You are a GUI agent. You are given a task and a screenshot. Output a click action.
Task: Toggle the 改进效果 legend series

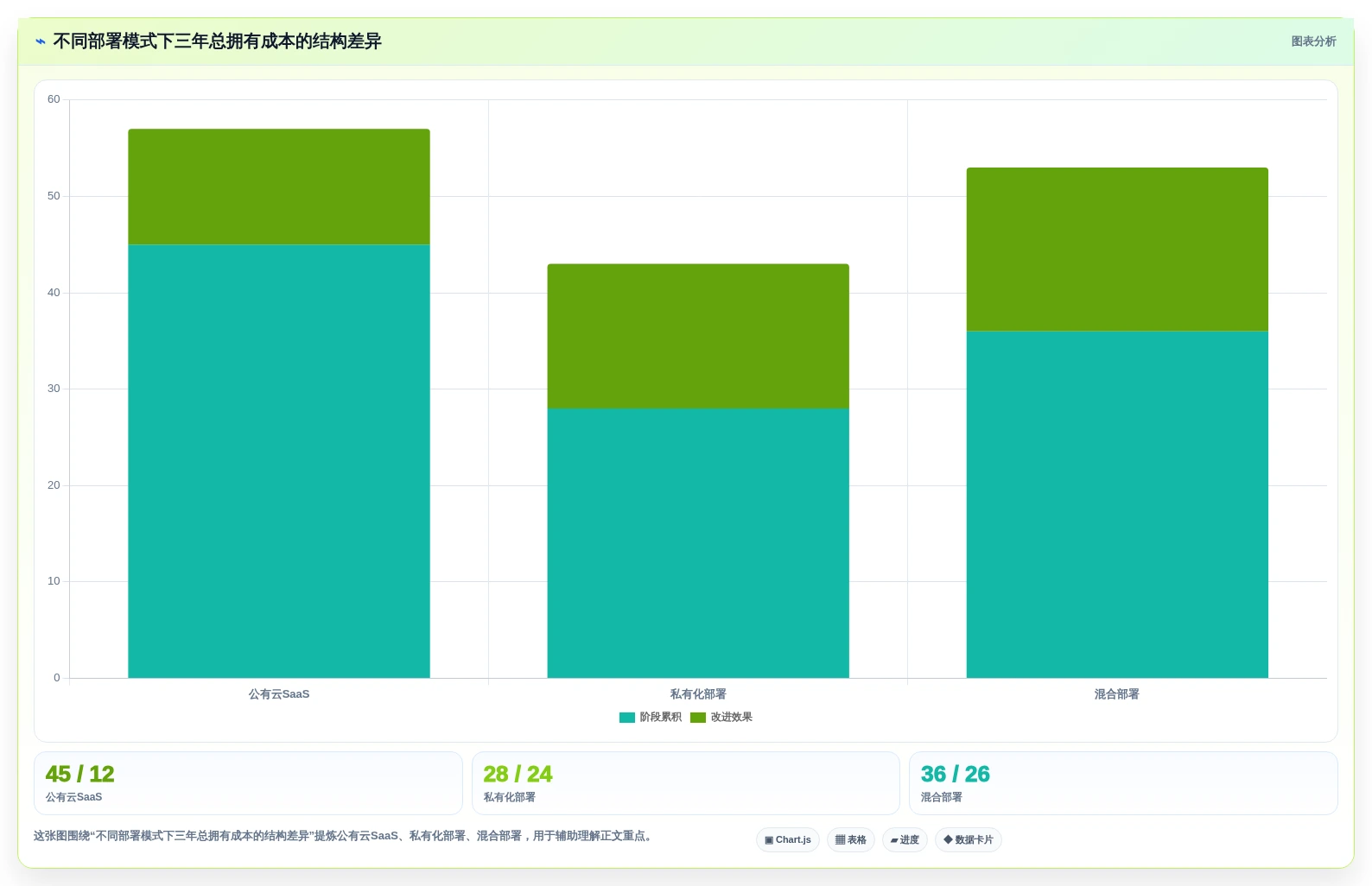tap(721, 718)
